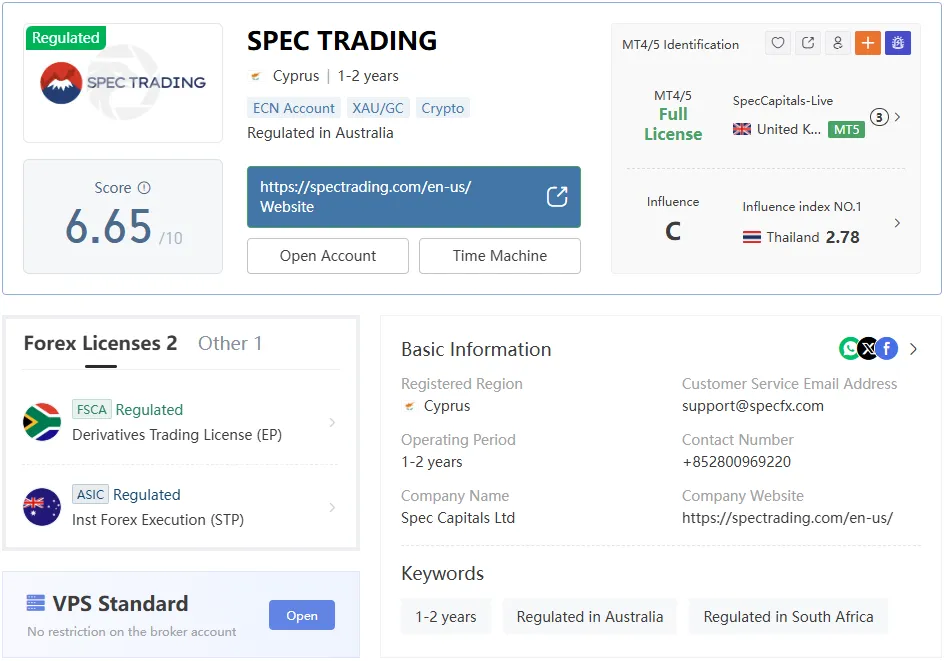The height and width of the screenshot is (661, 944).
Task: Click the SPEC TRADING heading
Action: [x=342, y=41]
